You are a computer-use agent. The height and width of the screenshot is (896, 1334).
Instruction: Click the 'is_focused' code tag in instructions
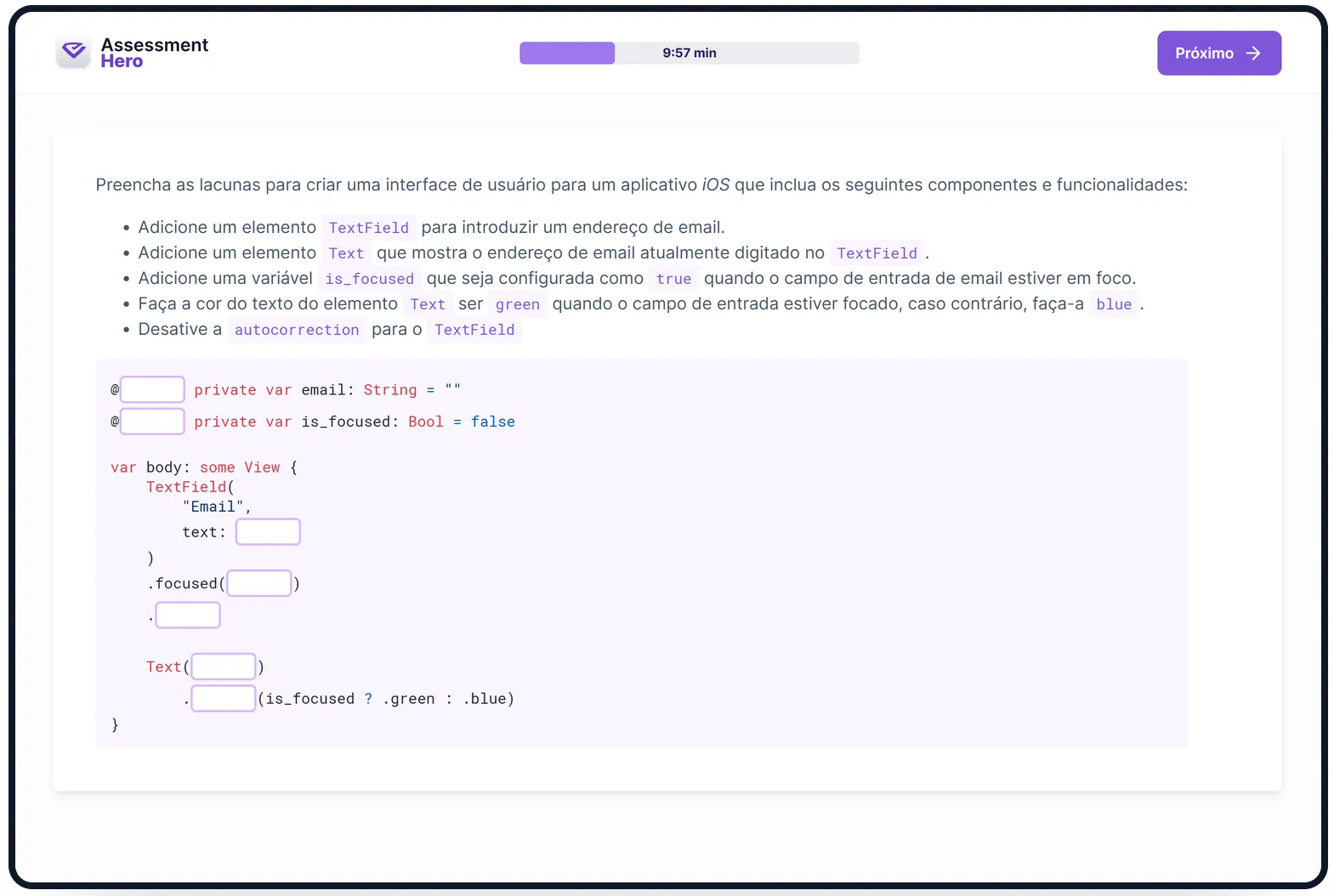pos(369,279)
